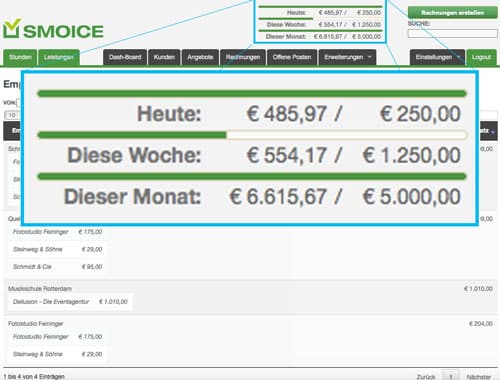Click the 1 bis 4 von 4 Einträgen status
The height and width of the screenshot is (380, 500).
[34, 376]
